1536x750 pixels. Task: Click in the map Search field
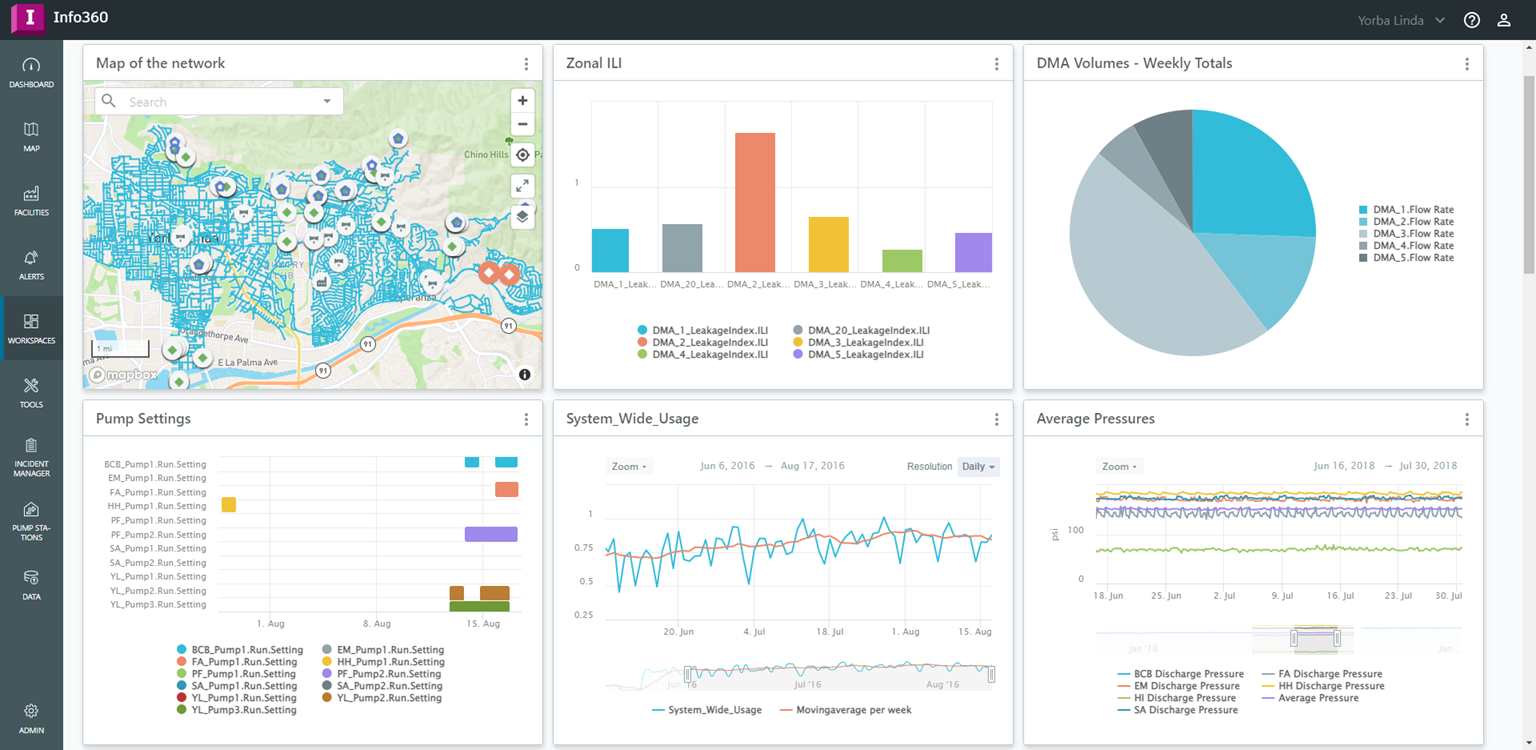click(x=219, y=102)
